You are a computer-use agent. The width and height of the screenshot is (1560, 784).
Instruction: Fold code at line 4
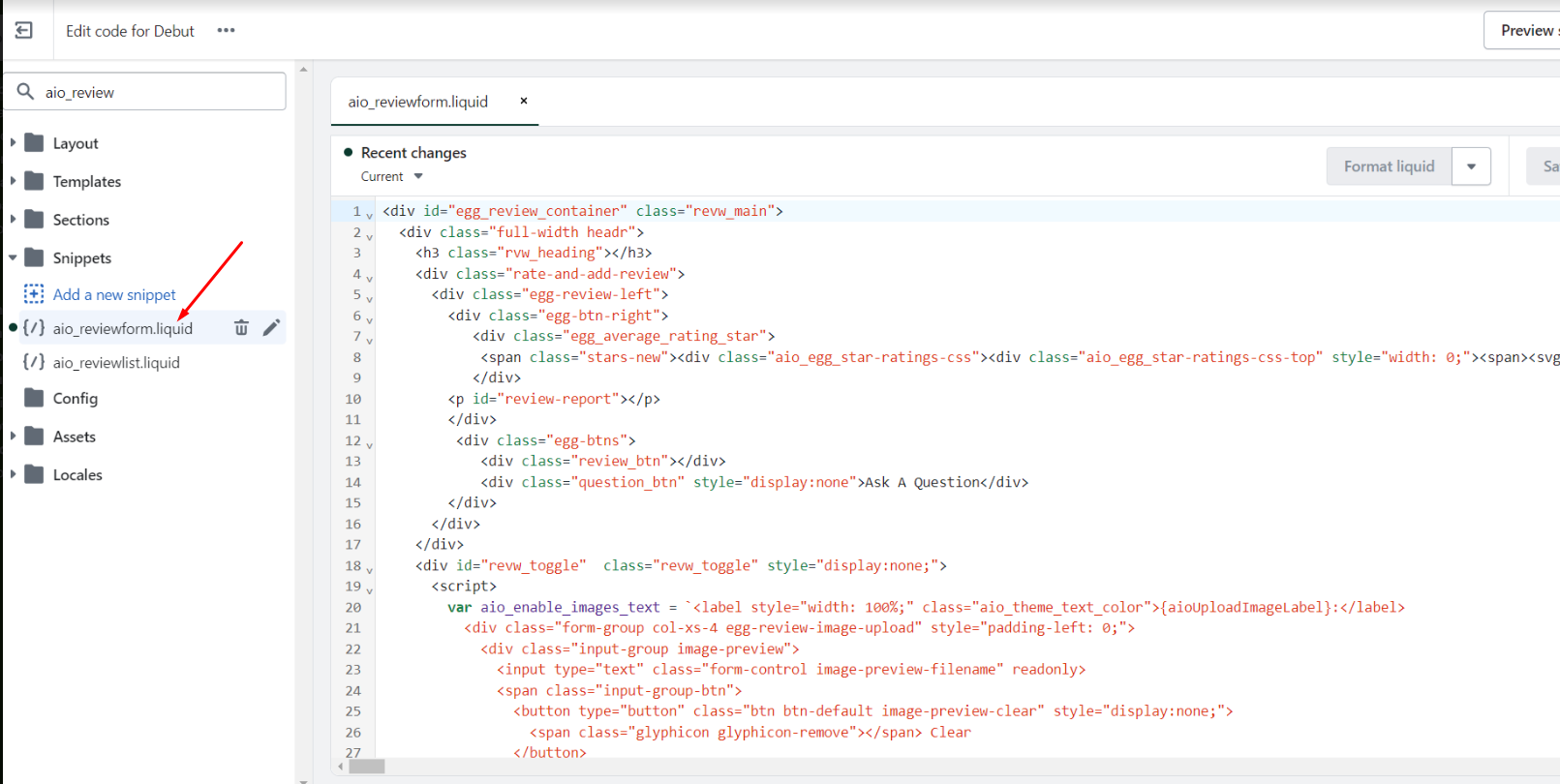370,277
